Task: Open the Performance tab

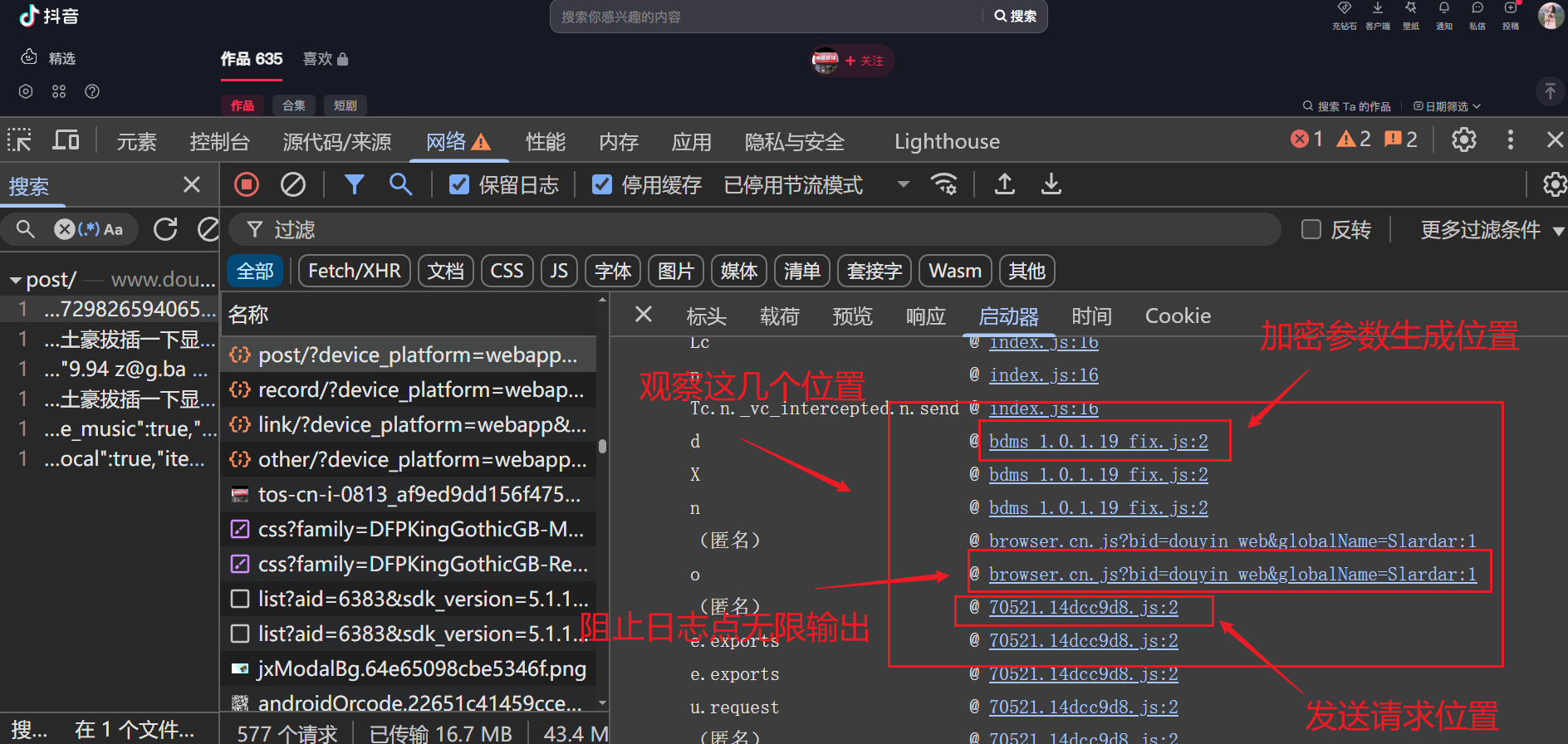Action: pyautogui.click(x=546, y=142)
